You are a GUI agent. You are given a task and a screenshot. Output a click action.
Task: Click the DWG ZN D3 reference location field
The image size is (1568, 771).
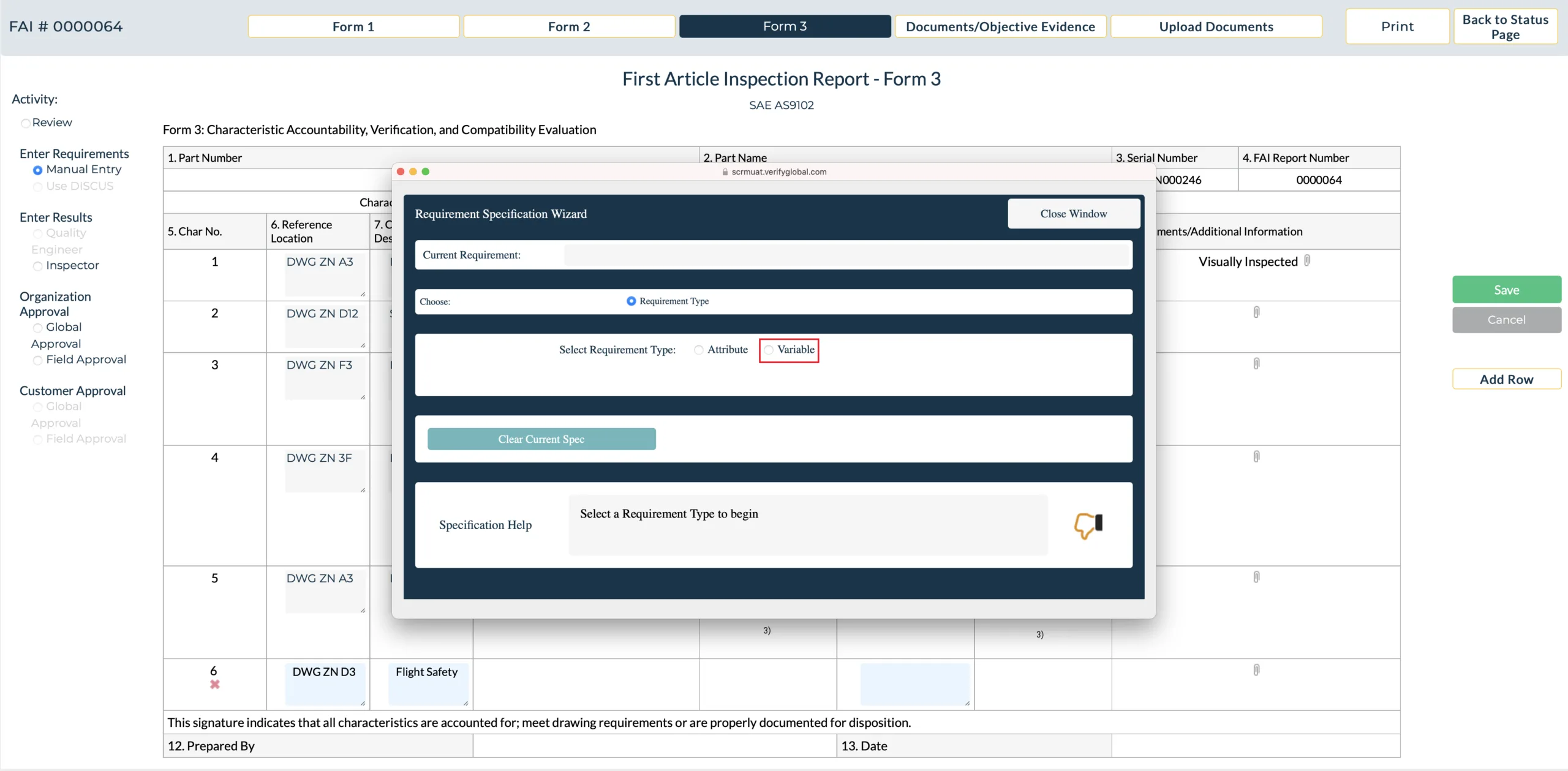coord(325,685)
